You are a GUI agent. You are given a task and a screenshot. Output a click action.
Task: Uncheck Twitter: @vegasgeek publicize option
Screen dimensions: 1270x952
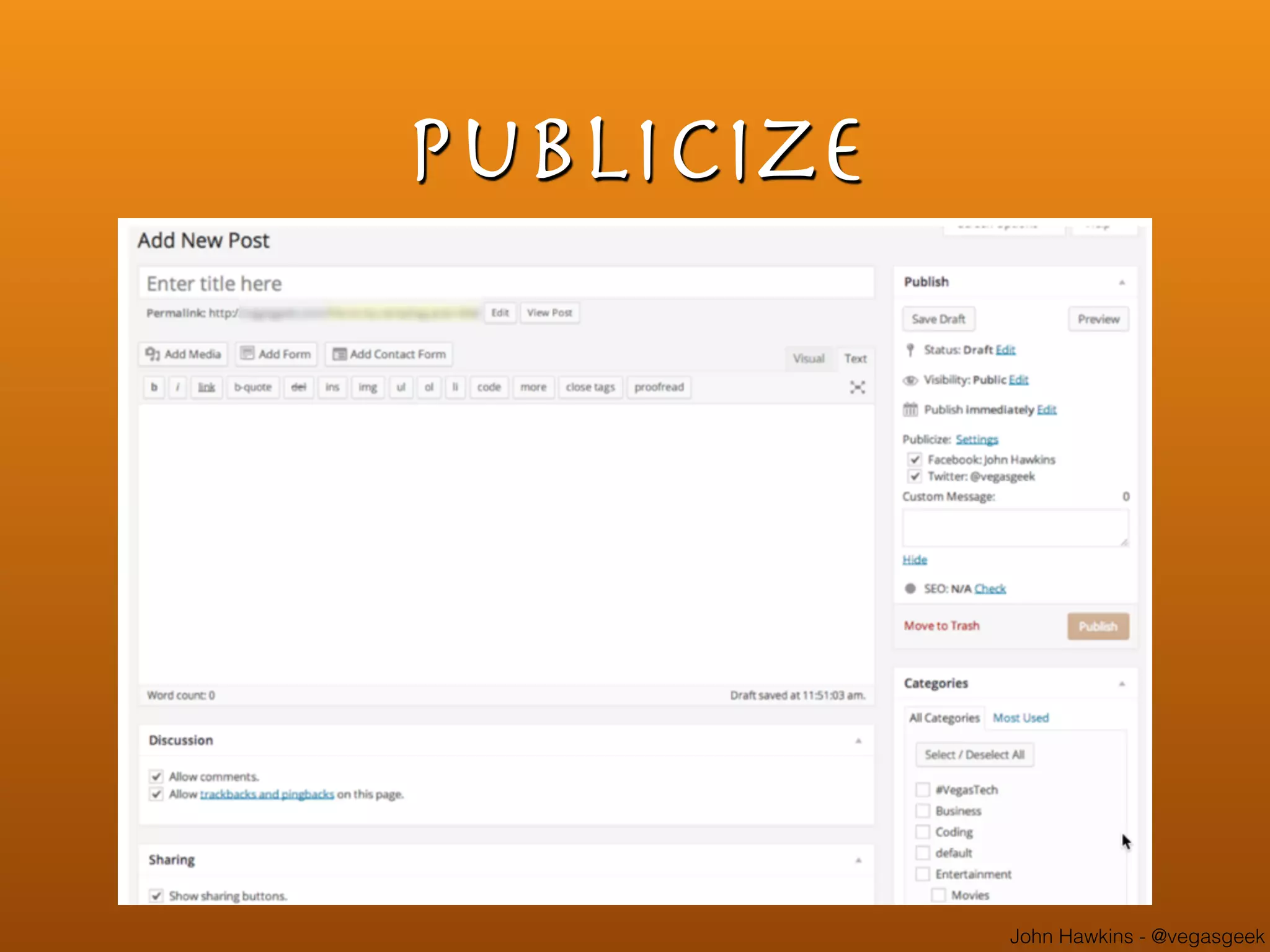[x=915, y=477]
